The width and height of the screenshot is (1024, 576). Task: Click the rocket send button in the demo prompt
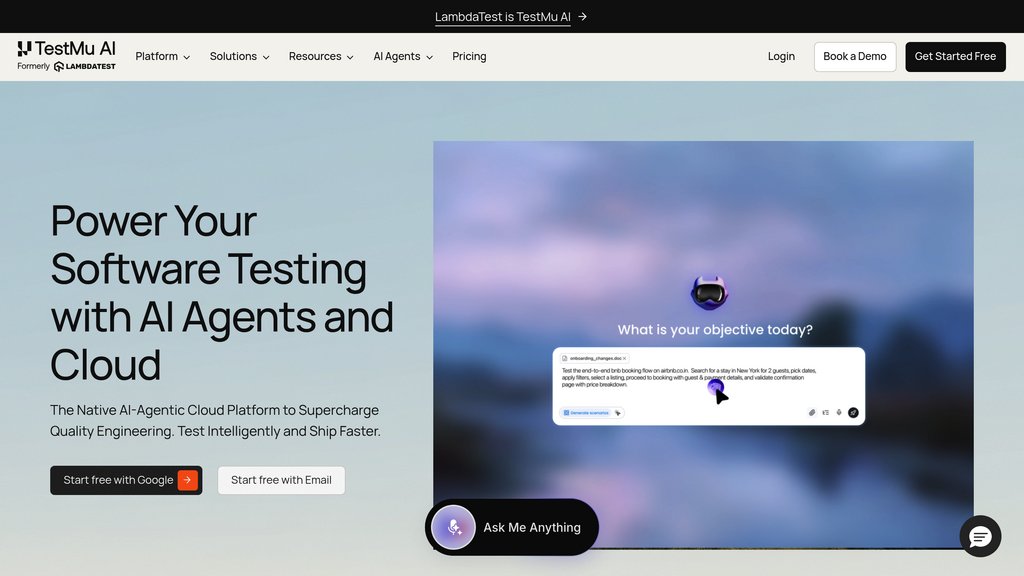(x=853, y=413)
